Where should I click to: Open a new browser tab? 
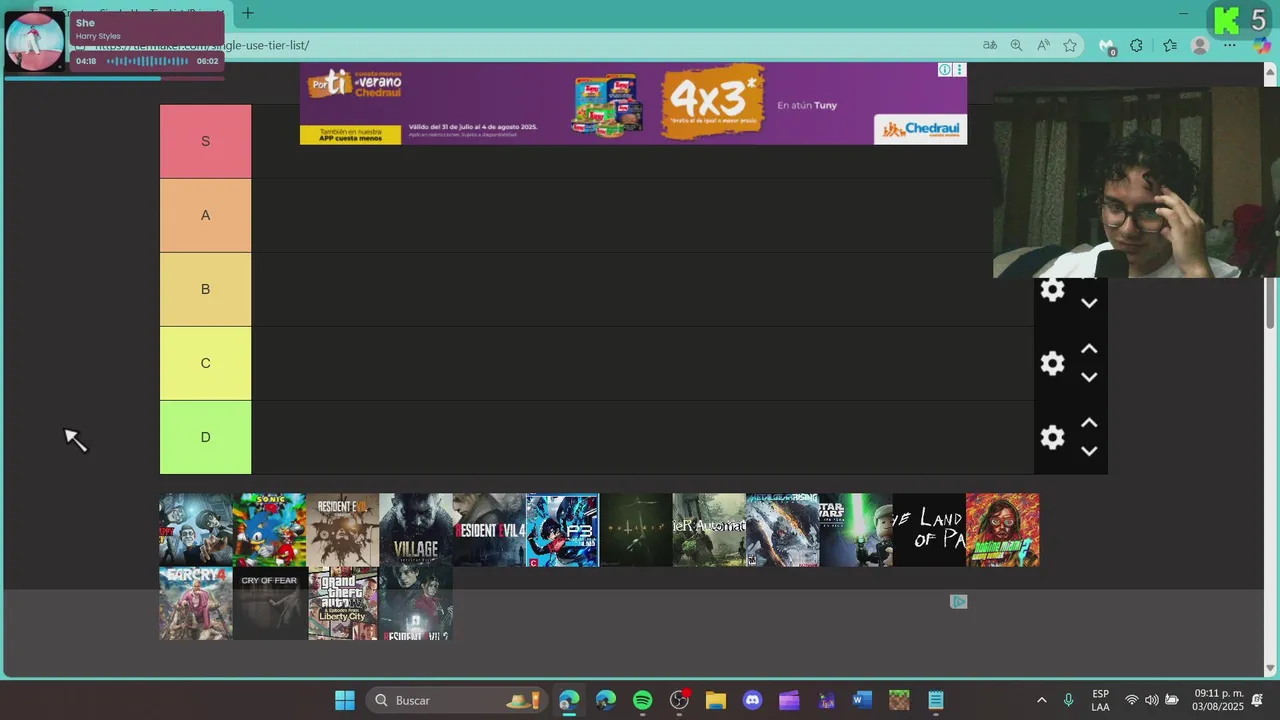(x=248, y=13)
